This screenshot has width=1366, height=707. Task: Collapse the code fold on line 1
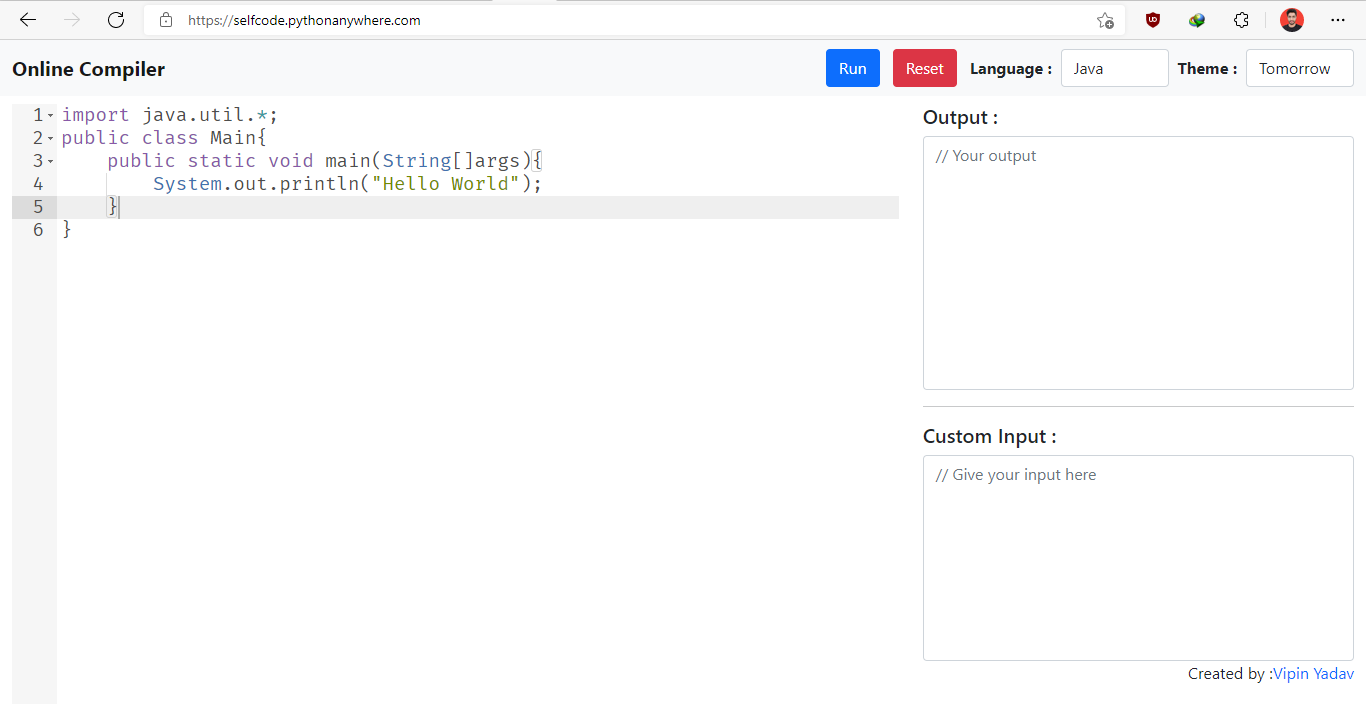51,114
